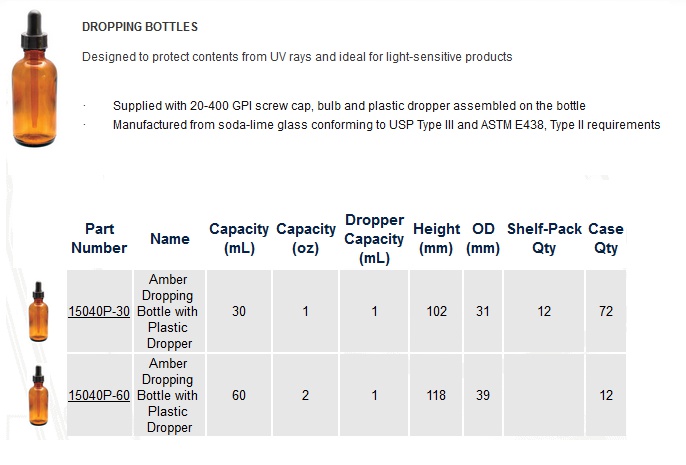Select the Part Number column header
The image size is (686, 465).
(99, 238)
